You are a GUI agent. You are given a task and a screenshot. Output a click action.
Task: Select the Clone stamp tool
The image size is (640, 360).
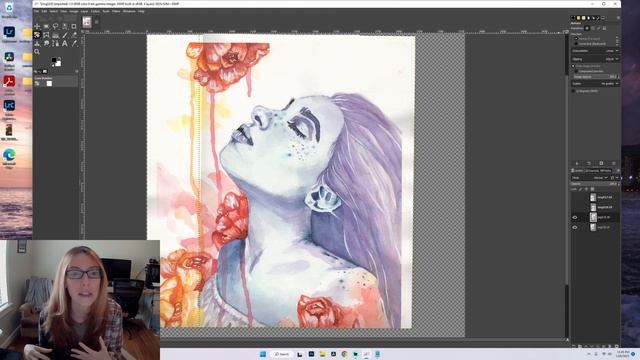(x=37, y=44)
